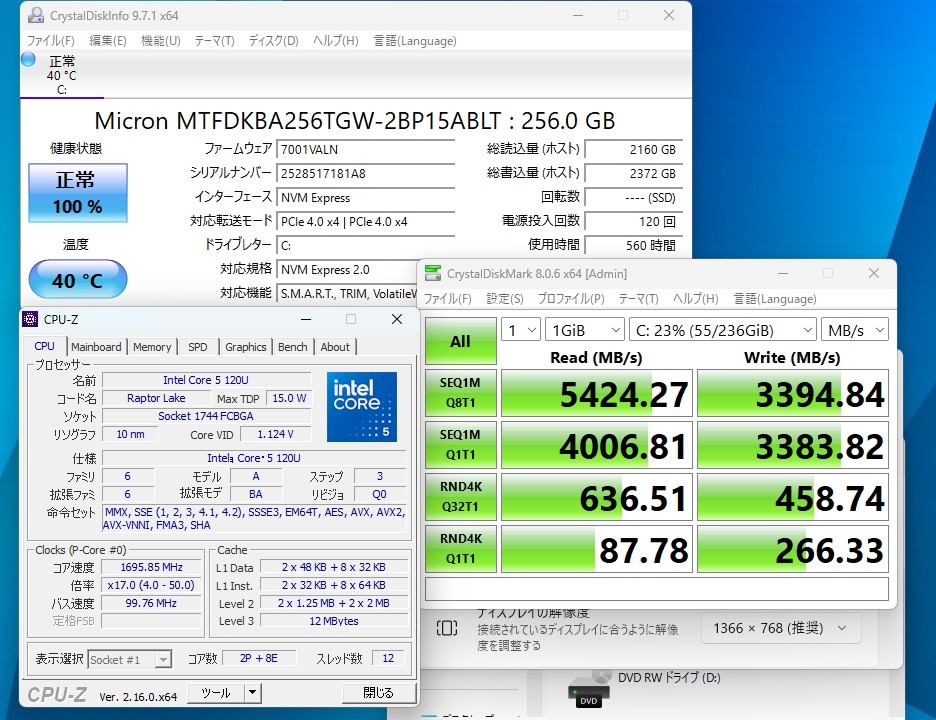Run the SEQ1M Q8T1 test
This screenshot has width=936, height=720.
(460, 393)
